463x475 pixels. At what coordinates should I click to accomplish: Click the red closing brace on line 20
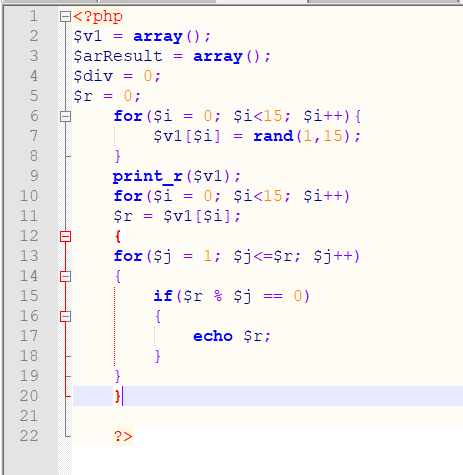(117, 397)
